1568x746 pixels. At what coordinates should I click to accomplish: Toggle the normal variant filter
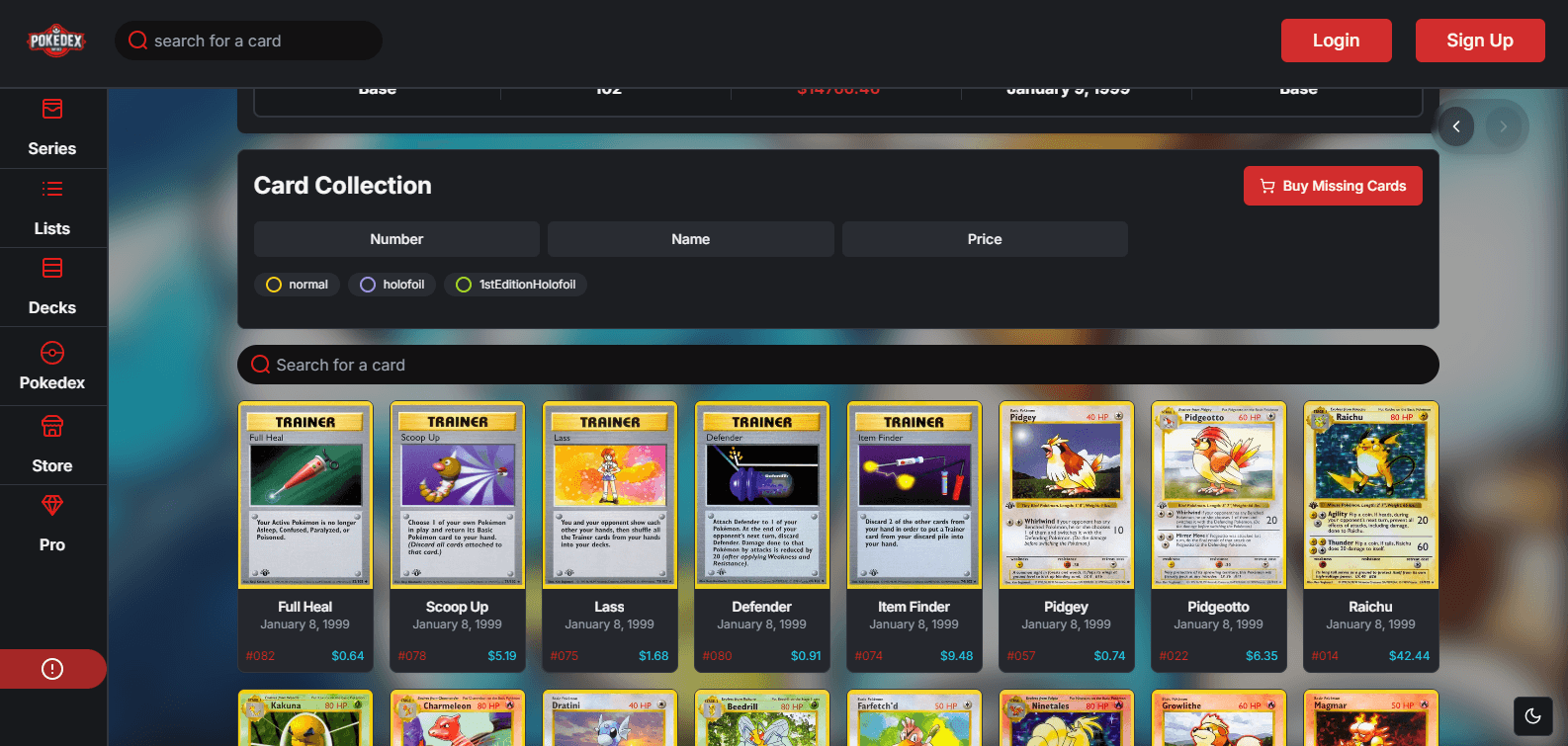click(x=298, y=285)
